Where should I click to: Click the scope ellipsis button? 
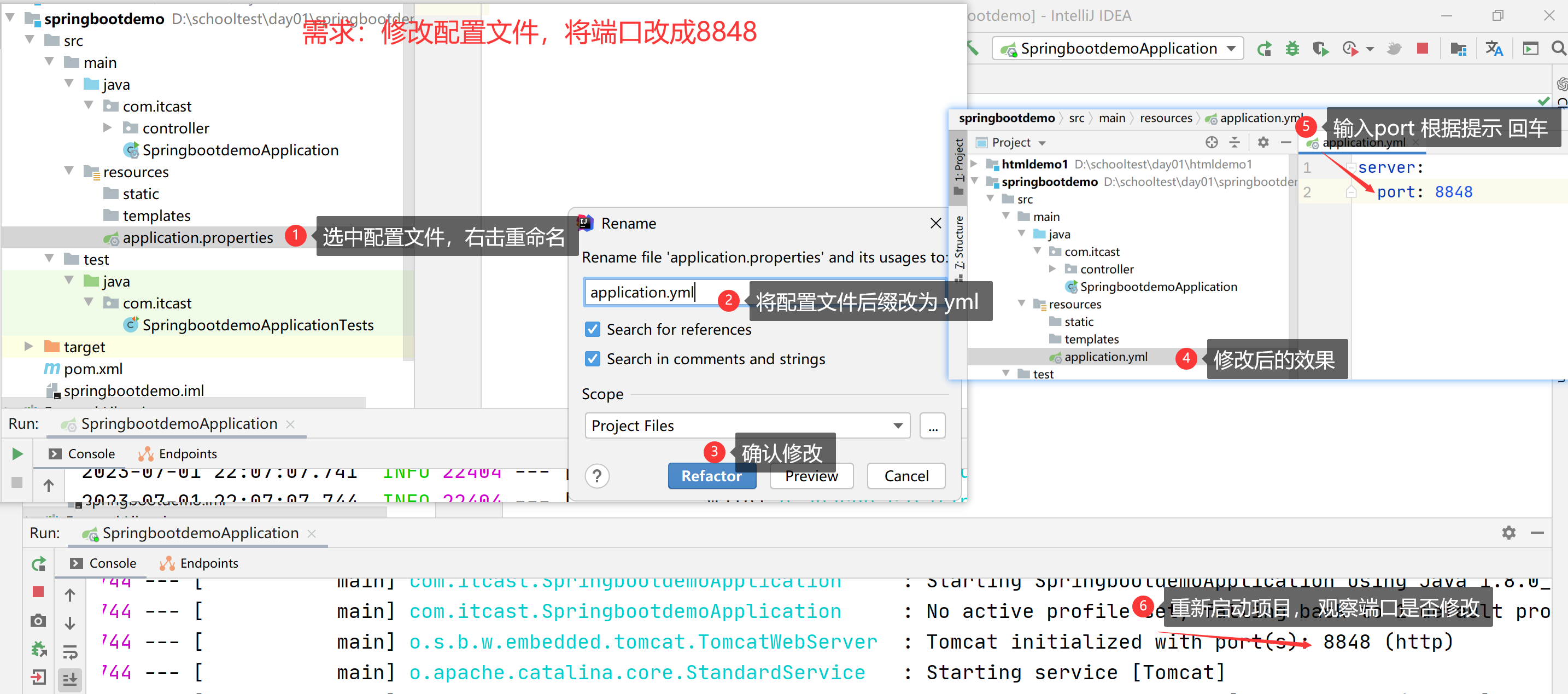click(933, 425)
